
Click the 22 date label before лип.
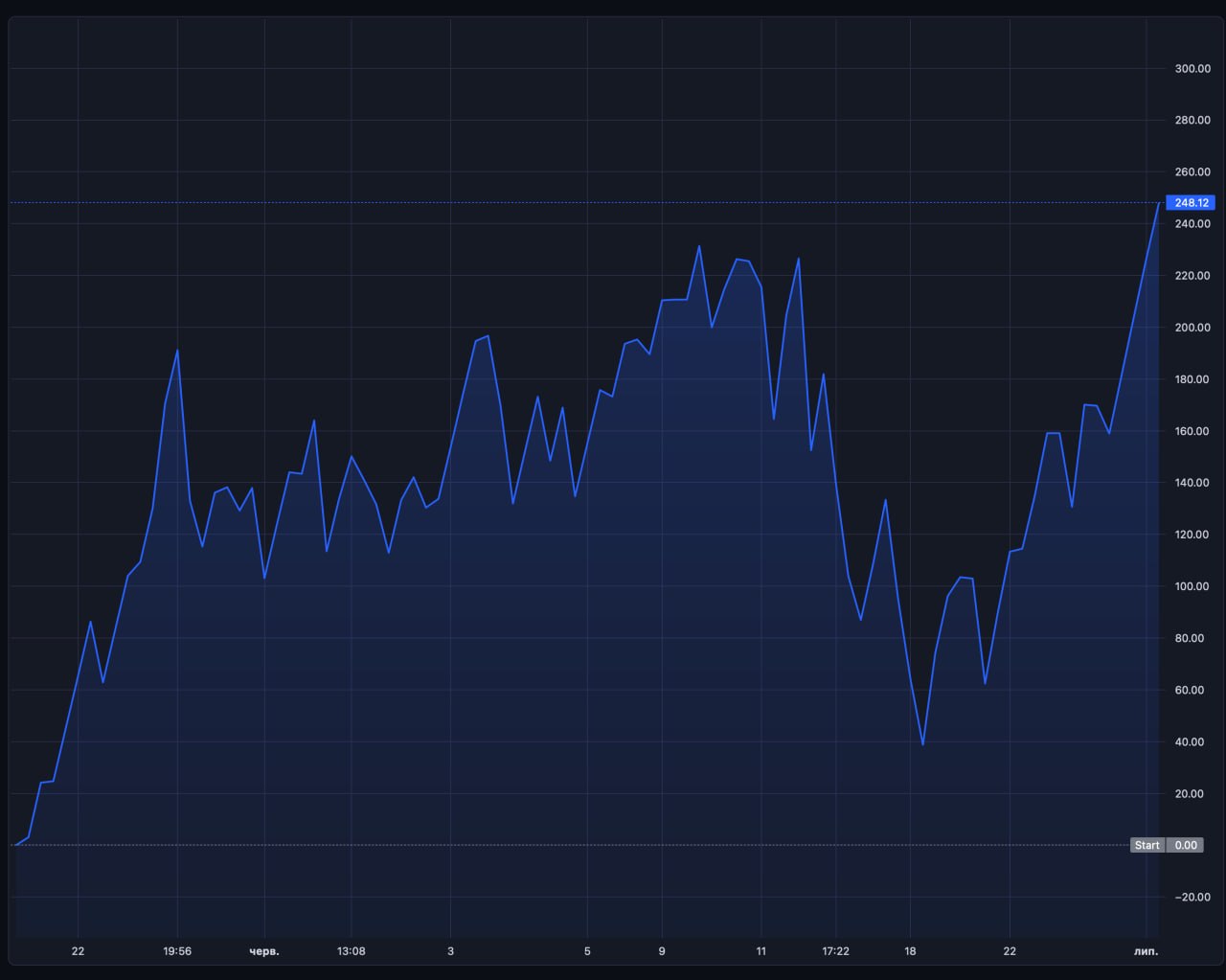pos(1010,951)
